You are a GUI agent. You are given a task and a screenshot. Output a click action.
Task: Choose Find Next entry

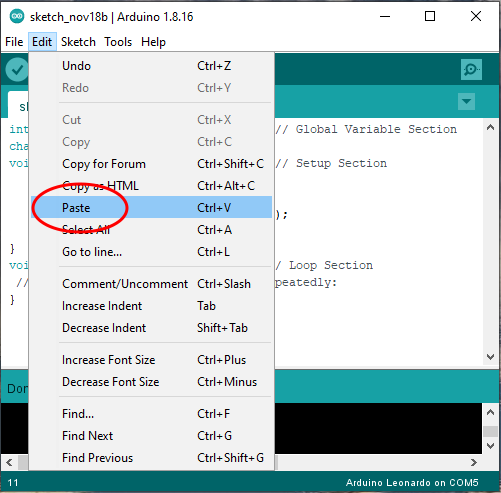[x=151, y=436]
